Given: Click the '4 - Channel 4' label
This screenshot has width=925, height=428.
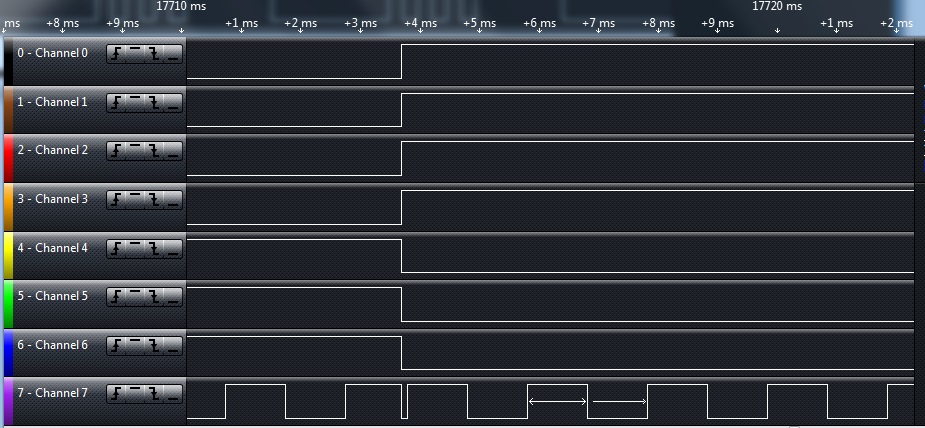Looking at the screenshot, I should click(53, 248).
